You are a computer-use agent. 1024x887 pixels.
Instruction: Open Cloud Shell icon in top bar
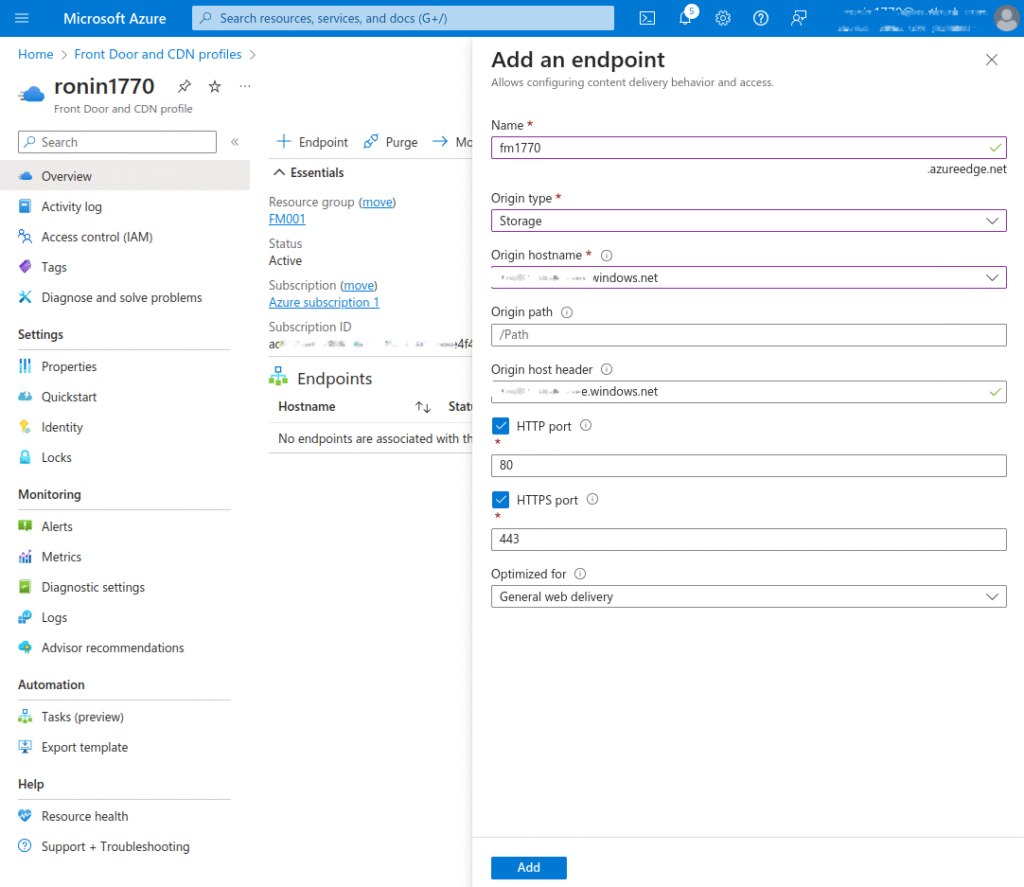coord(647,18)
